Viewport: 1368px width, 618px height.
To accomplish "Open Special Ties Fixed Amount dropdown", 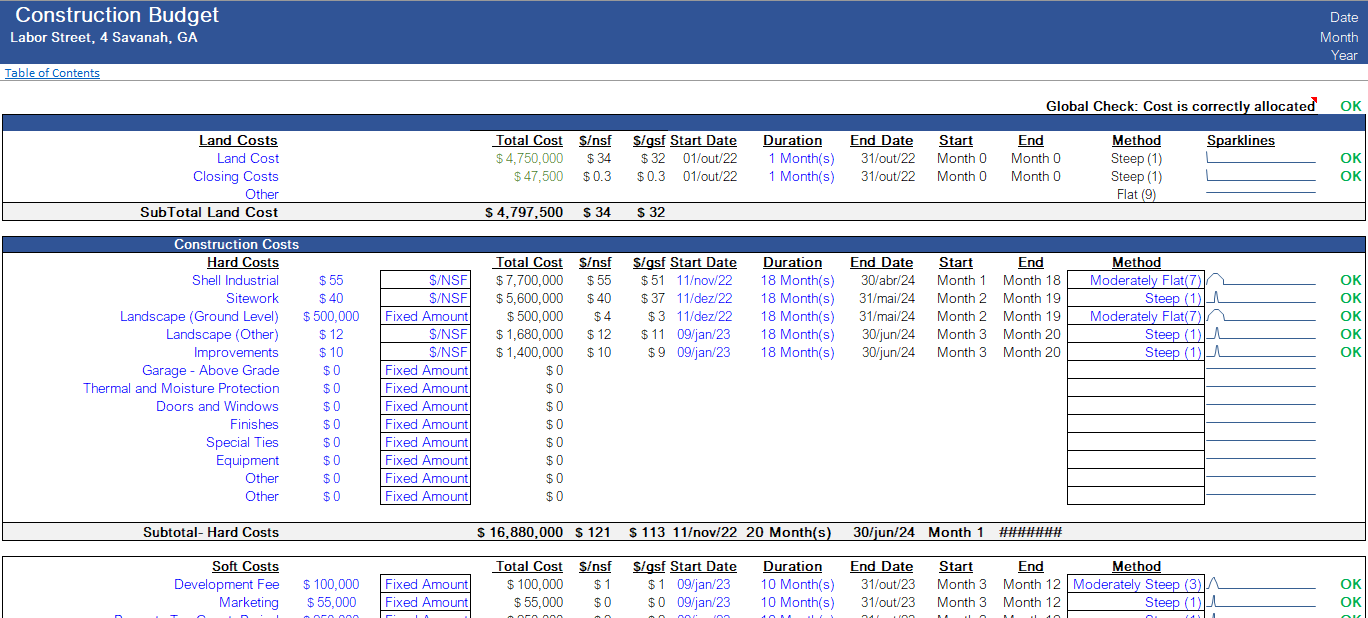I will point(425,443).
